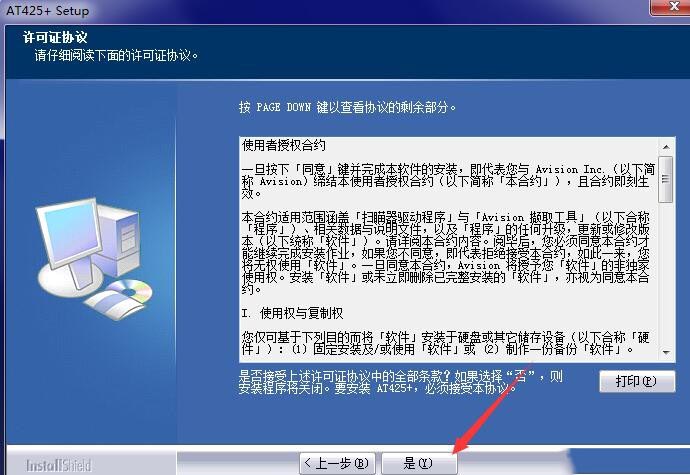Click the 'I. 使用权与复制权' section heading

click(292, 313)
